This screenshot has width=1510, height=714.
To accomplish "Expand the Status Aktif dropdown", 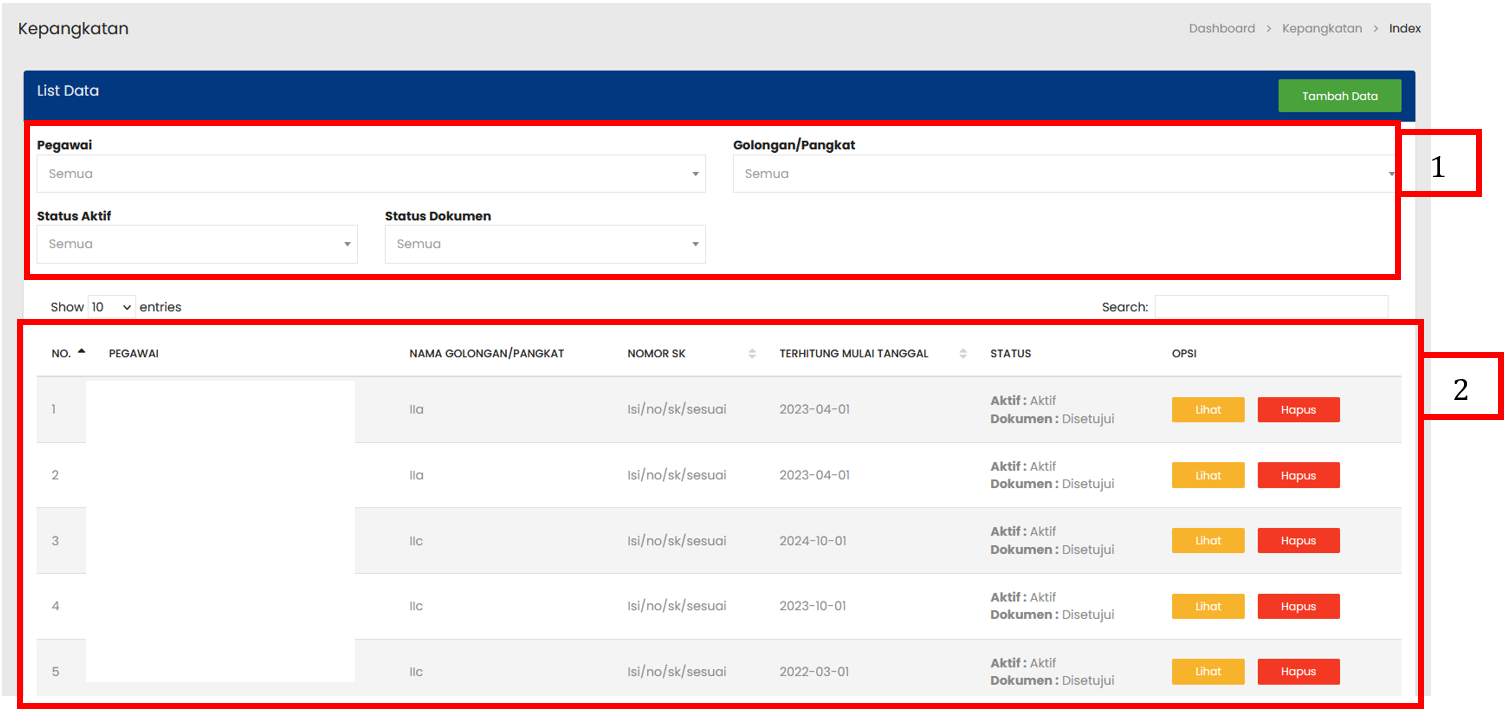I will point(197,244).
